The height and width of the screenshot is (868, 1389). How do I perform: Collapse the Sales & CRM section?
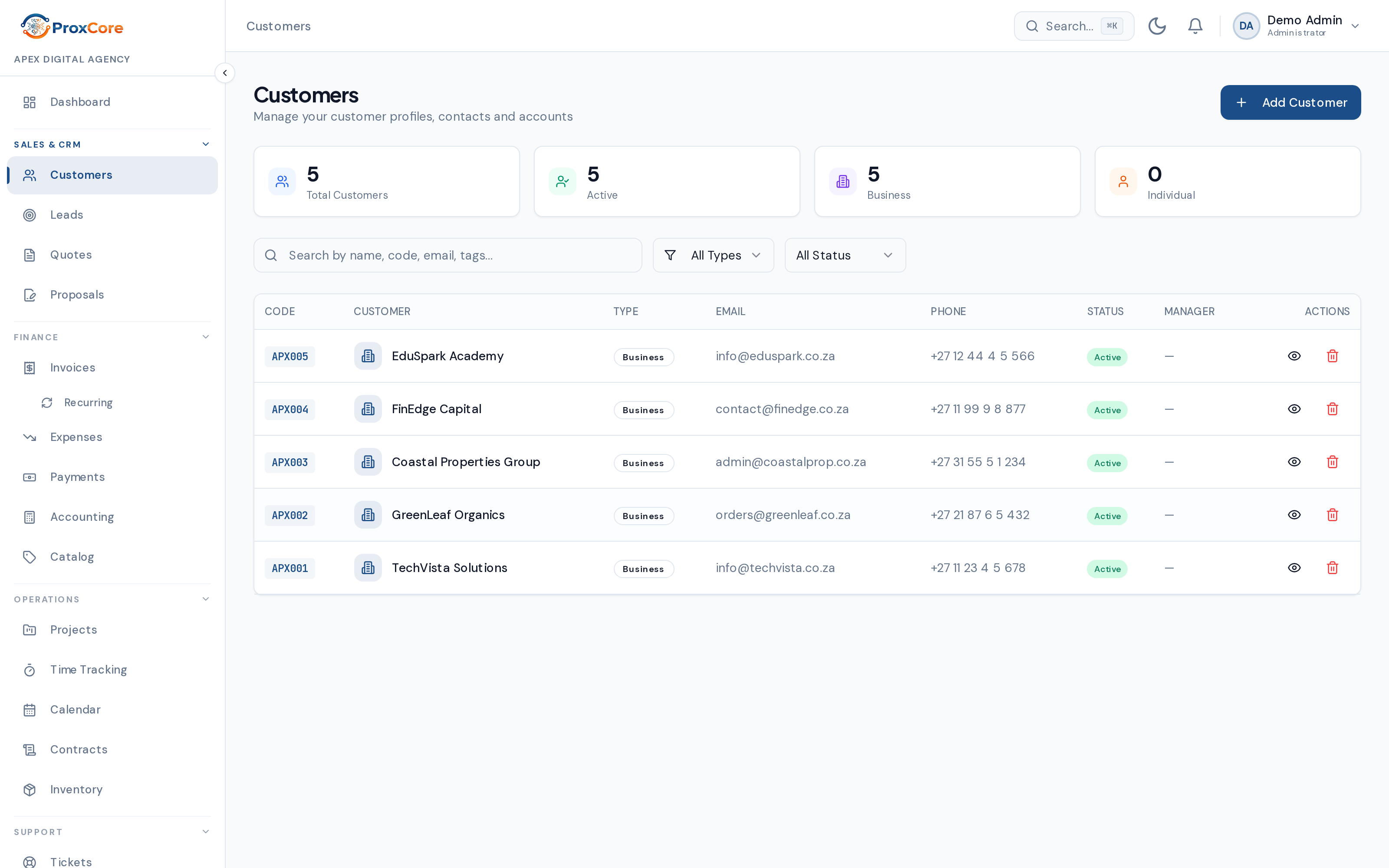112,144
